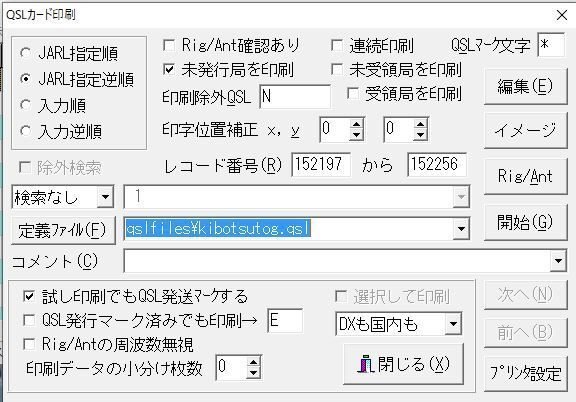Image resolution: width=576 pixels, height=402 pixels.
Task: Click the 編集(E) button
Action: [x=525, y=87]
